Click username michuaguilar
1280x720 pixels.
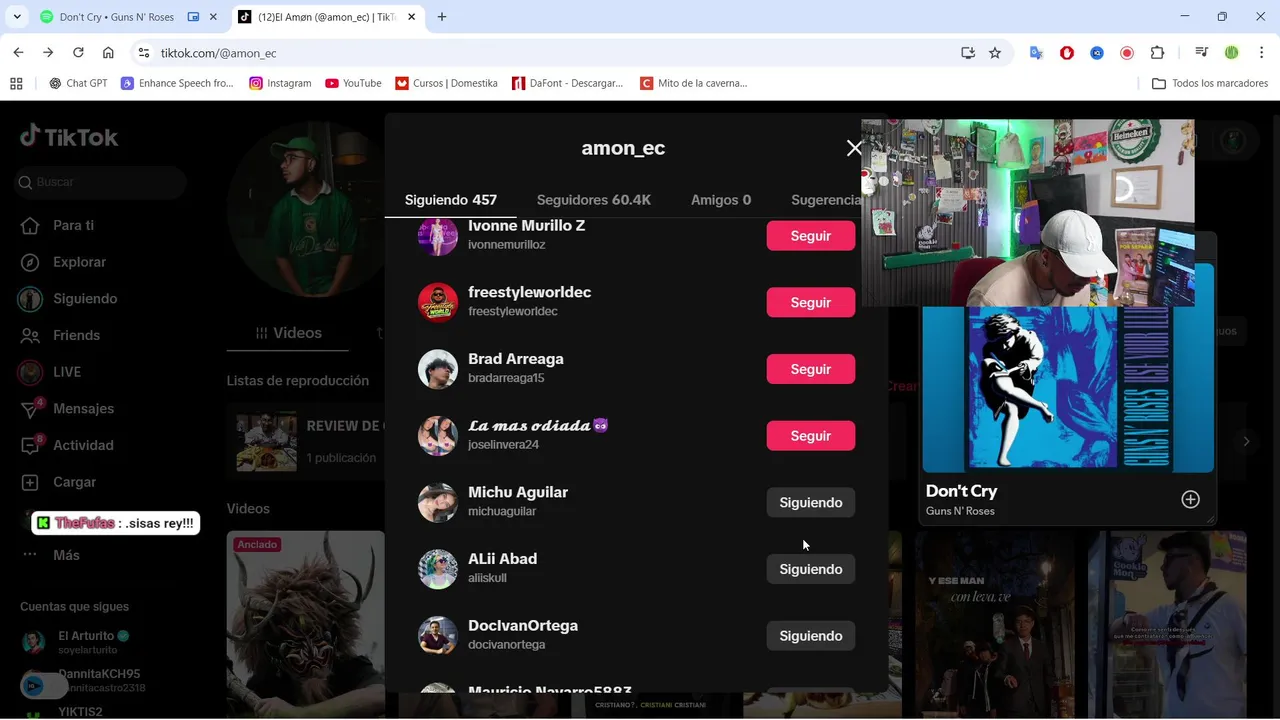click(x=502, y=511)
